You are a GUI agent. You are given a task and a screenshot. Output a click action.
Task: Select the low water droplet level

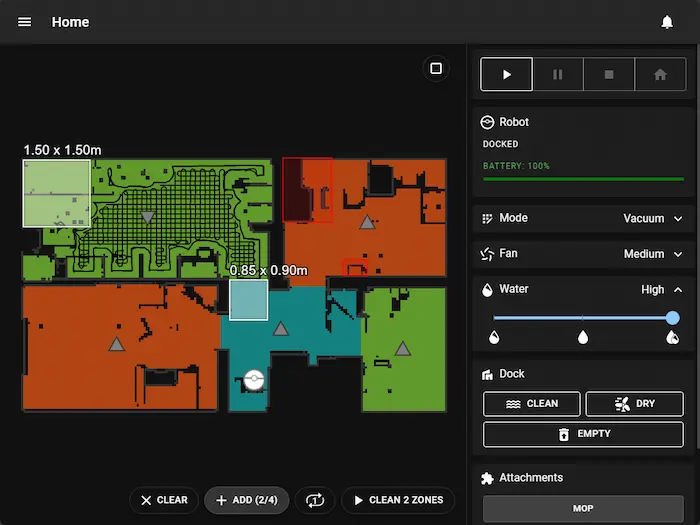pos(494,338)
